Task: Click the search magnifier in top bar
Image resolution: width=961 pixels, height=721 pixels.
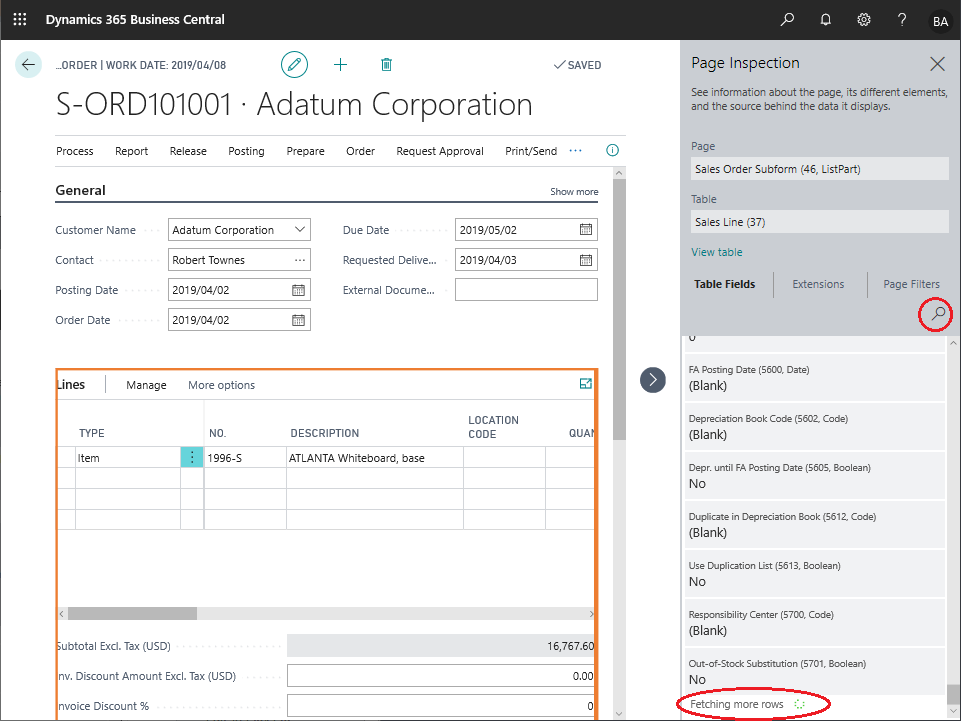Action: 787,20
